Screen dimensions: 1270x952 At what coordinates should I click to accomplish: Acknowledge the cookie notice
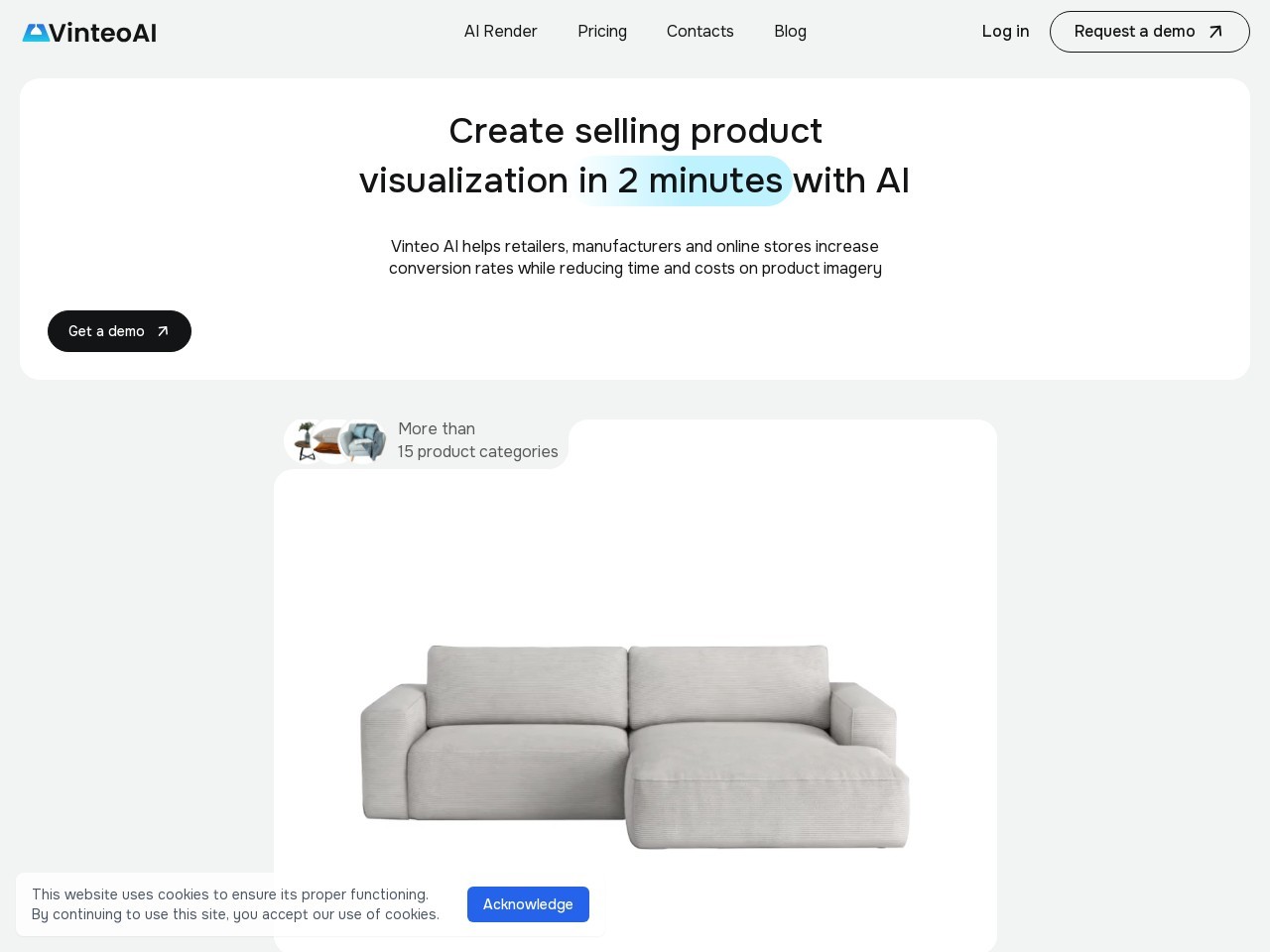point(528,904)
